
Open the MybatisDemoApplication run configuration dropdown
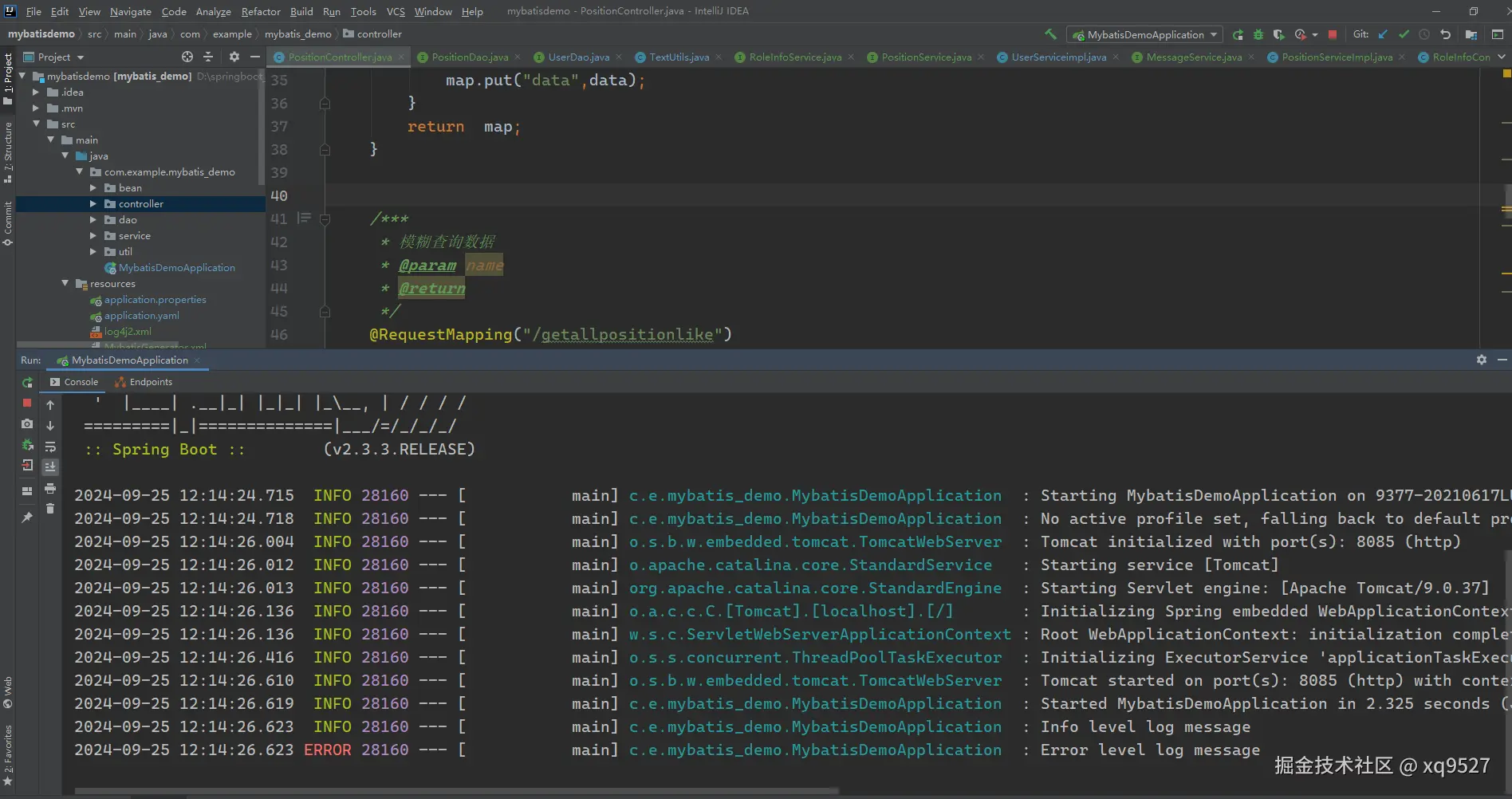pyautogui.click(x=1145, y=34)
